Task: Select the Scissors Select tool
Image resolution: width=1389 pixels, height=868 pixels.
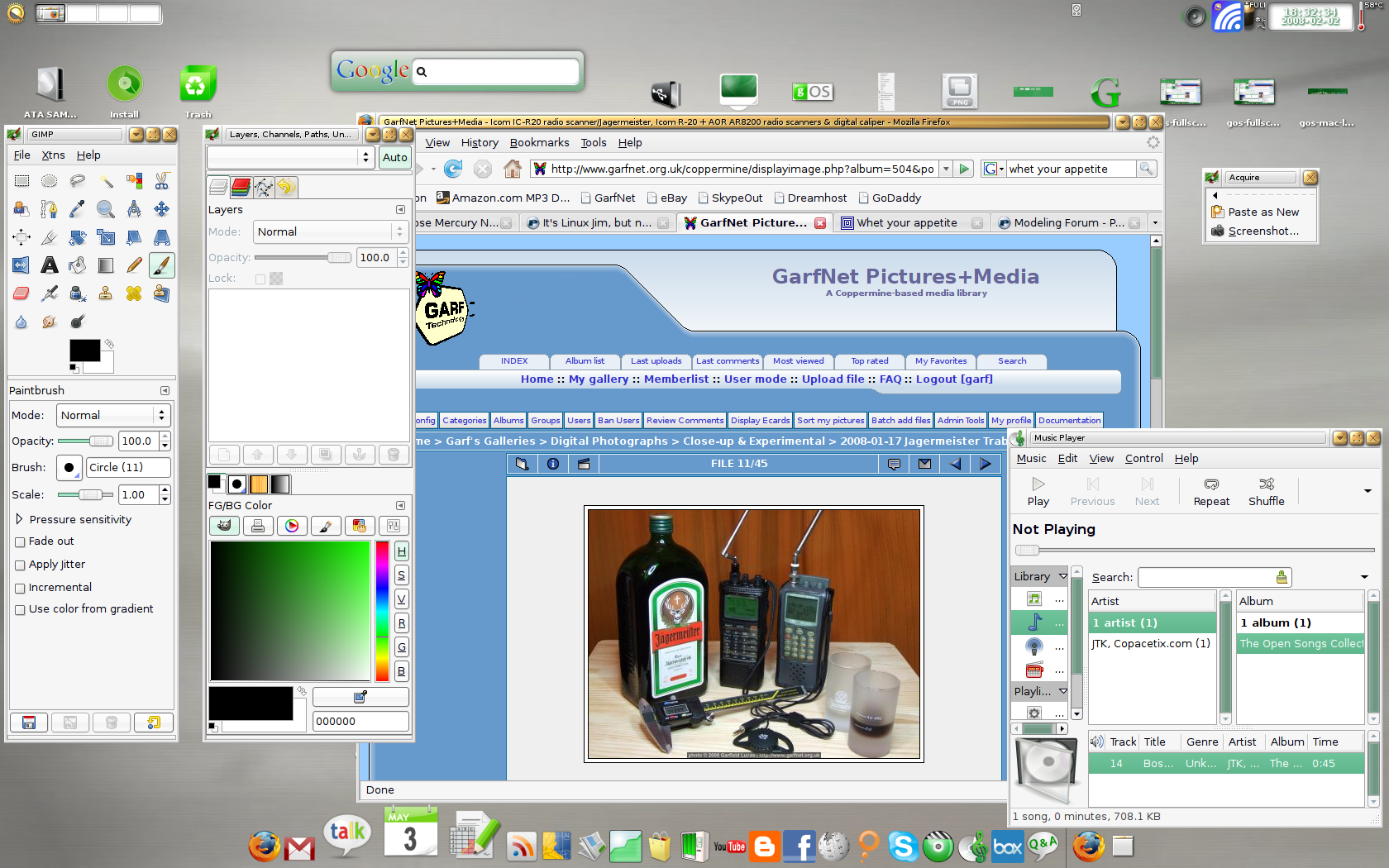Action: [162, 180]
